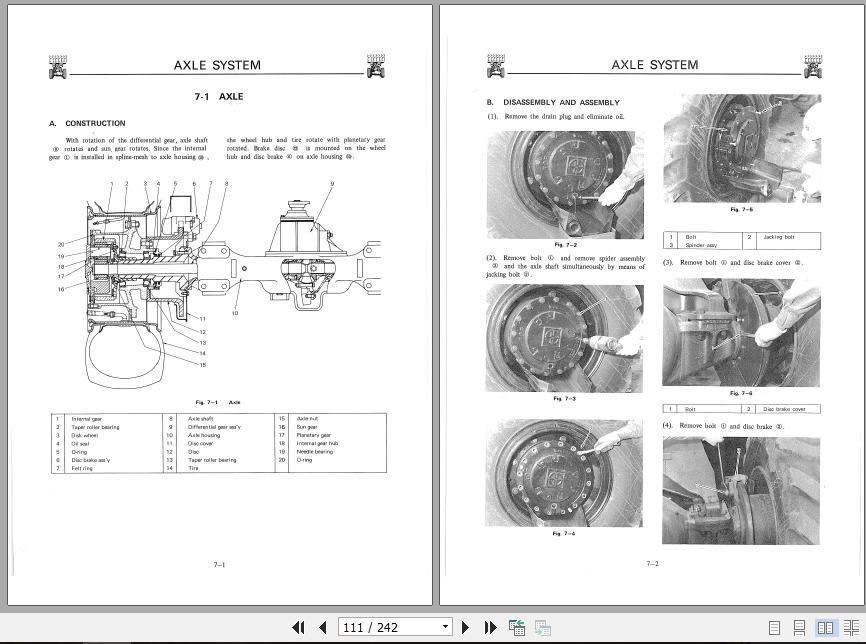Click the 'B. DISASSEMBLY AND ASSEMBLY' heading
This screenshot has height=644, width=866.
pos(553,102)
